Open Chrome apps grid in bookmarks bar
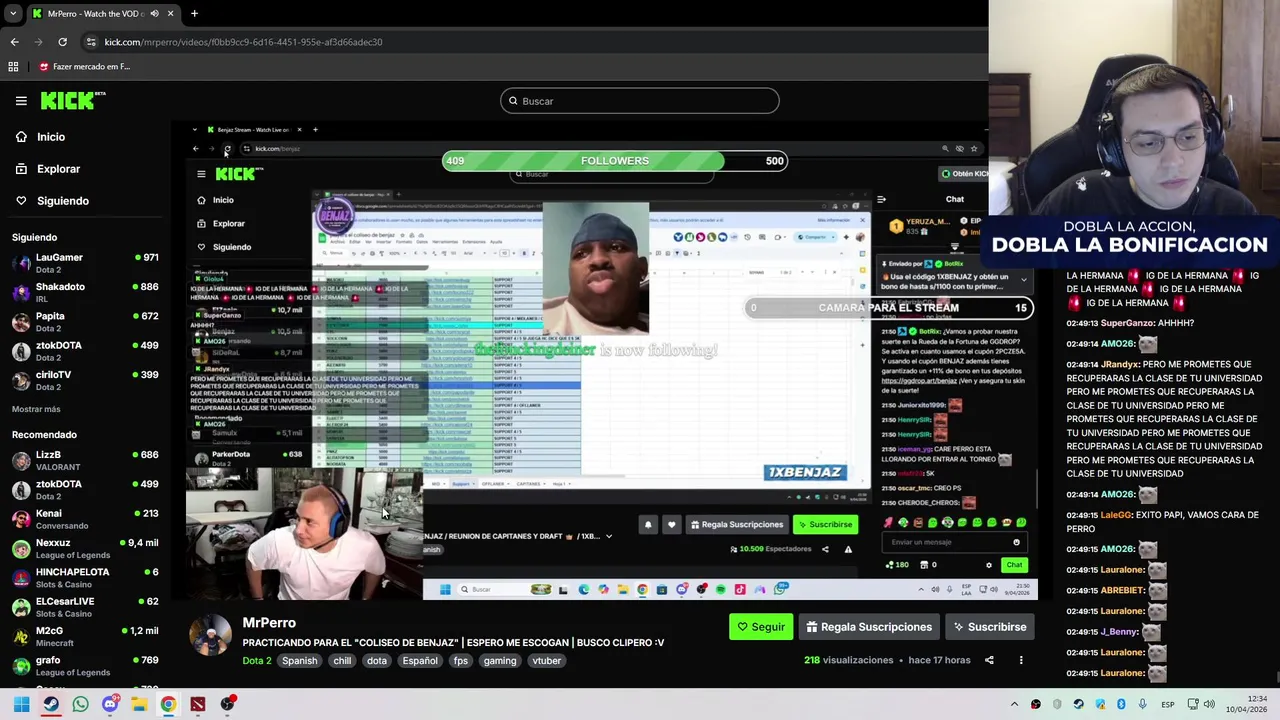1280x720 pixels. click(x=13, y=67)
